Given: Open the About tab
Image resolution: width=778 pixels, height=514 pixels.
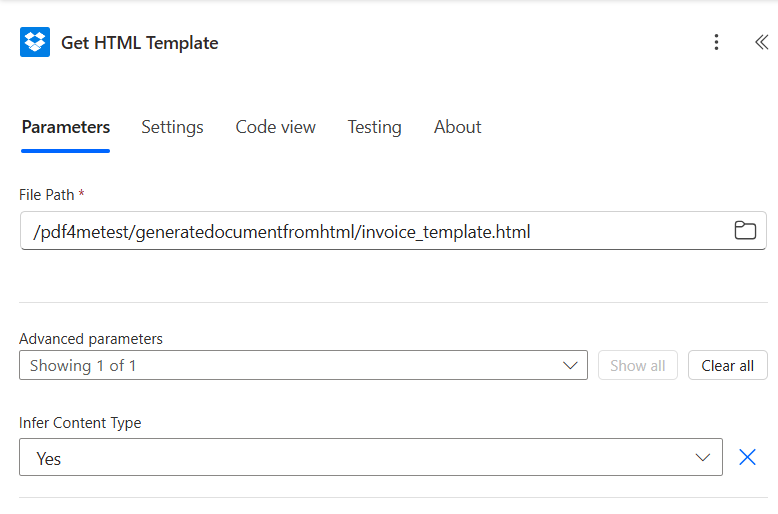Looking at the screenshot, I should point(457,127).
